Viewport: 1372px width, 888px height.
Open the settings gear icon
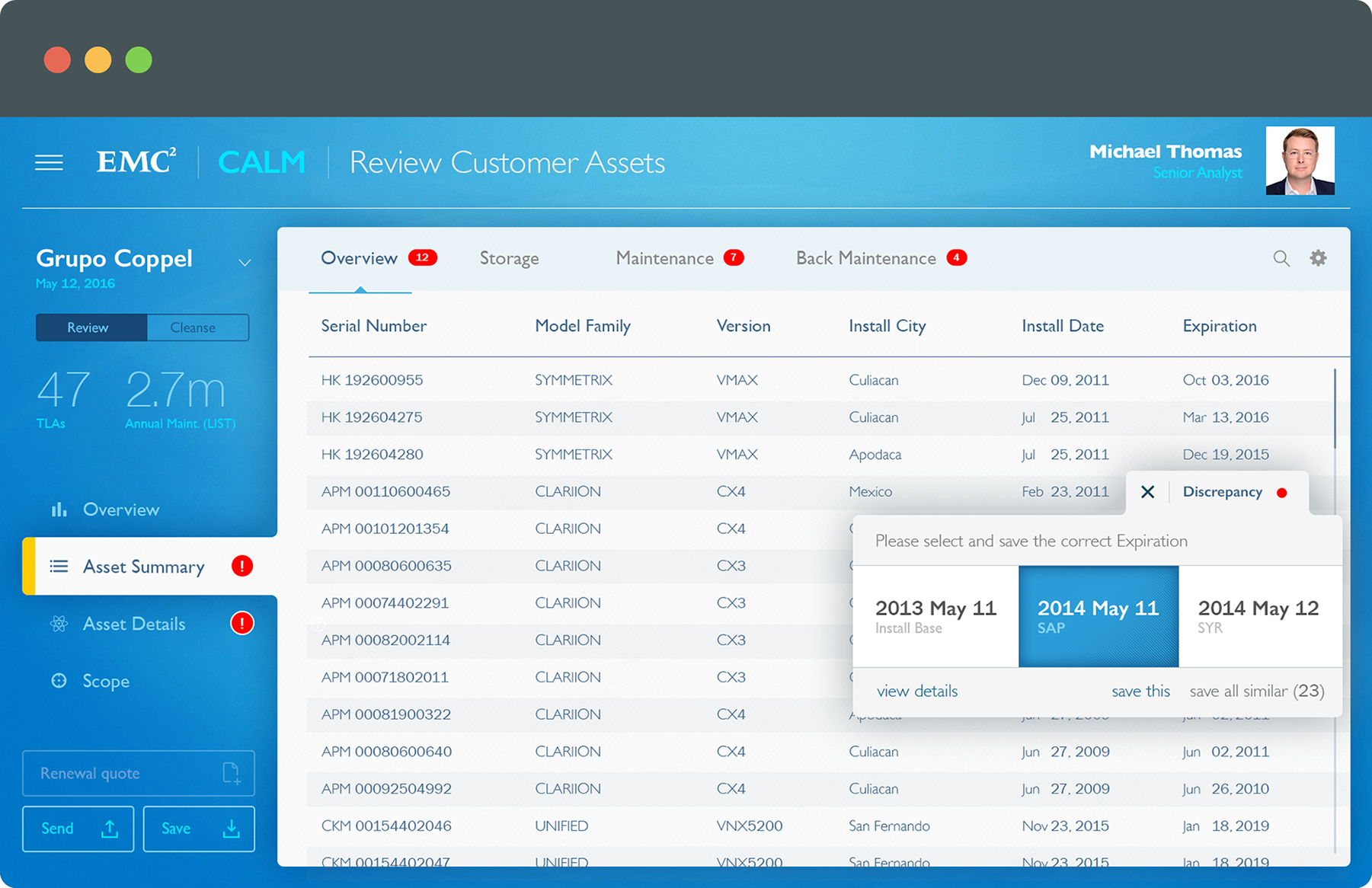click(1318, 258)
